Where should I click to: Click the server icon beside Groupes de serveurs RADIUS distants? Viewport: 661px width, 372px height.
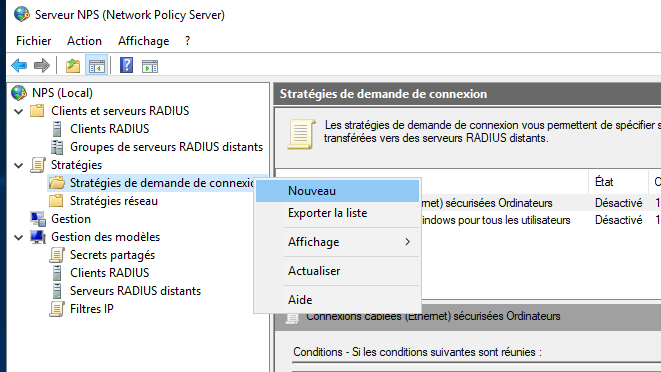point(57,147)
